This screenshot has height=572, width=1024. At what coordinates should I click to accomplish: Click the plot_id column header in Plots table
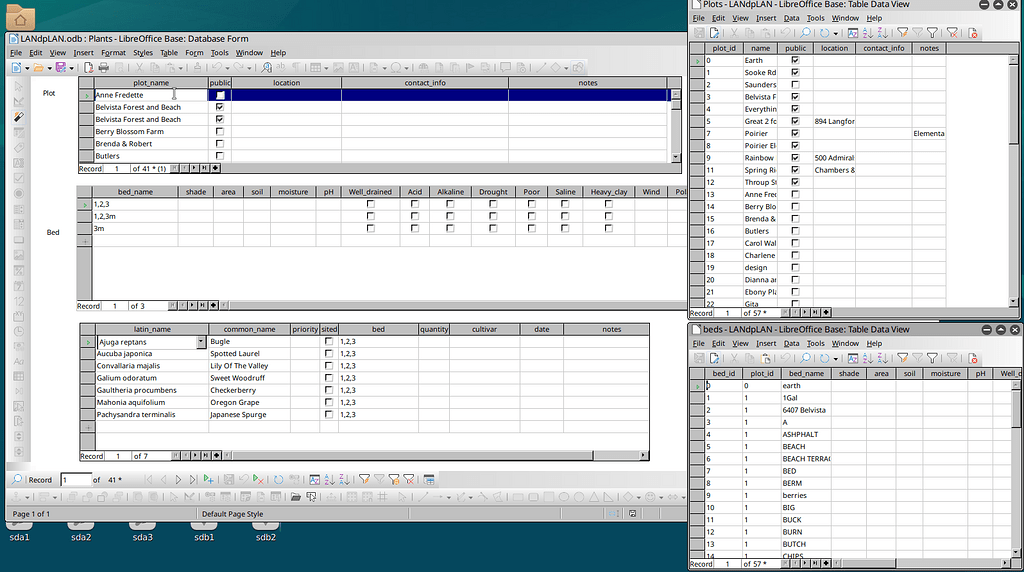point(724,48)
